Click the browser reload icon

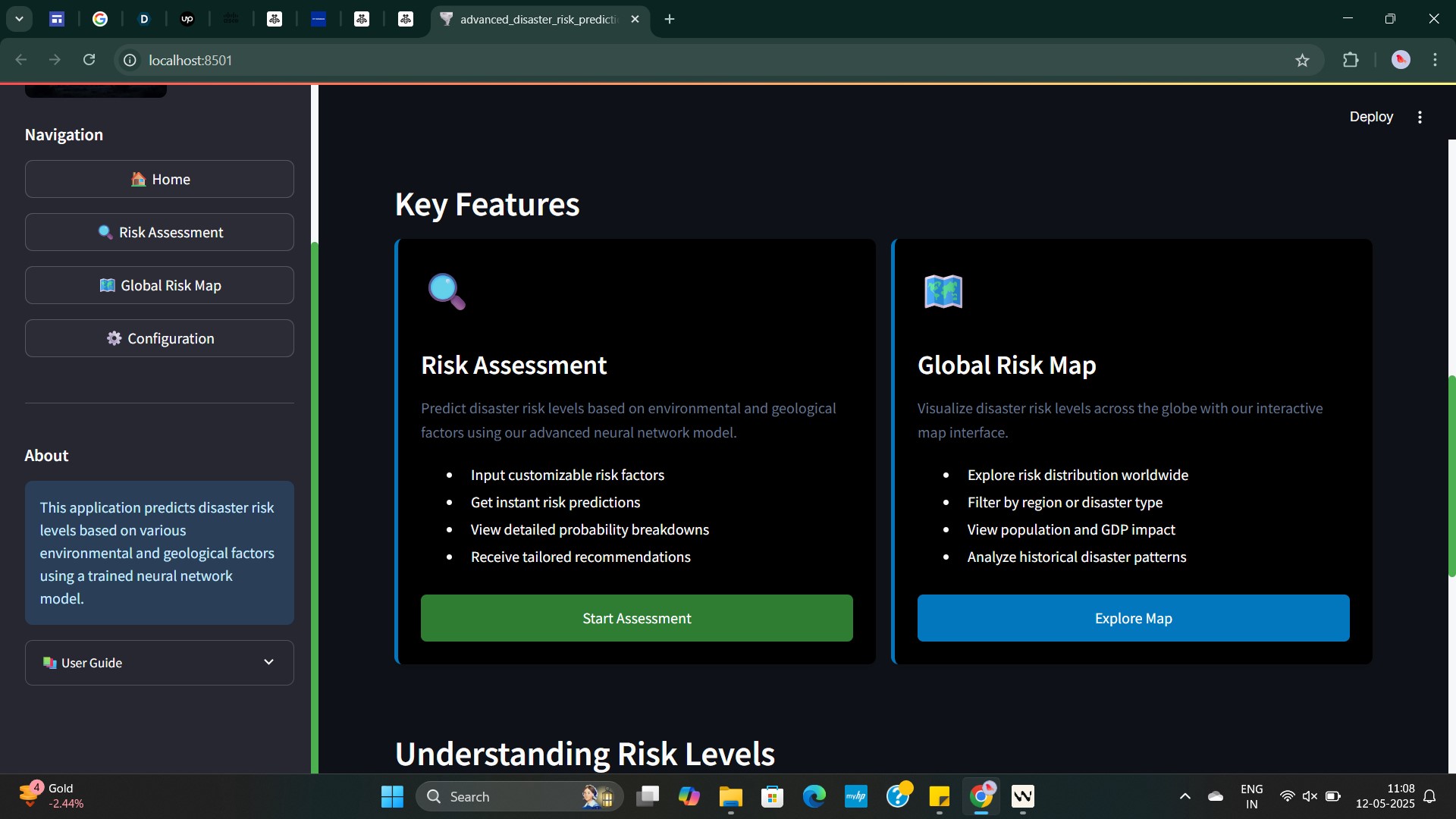pos(89,60)
